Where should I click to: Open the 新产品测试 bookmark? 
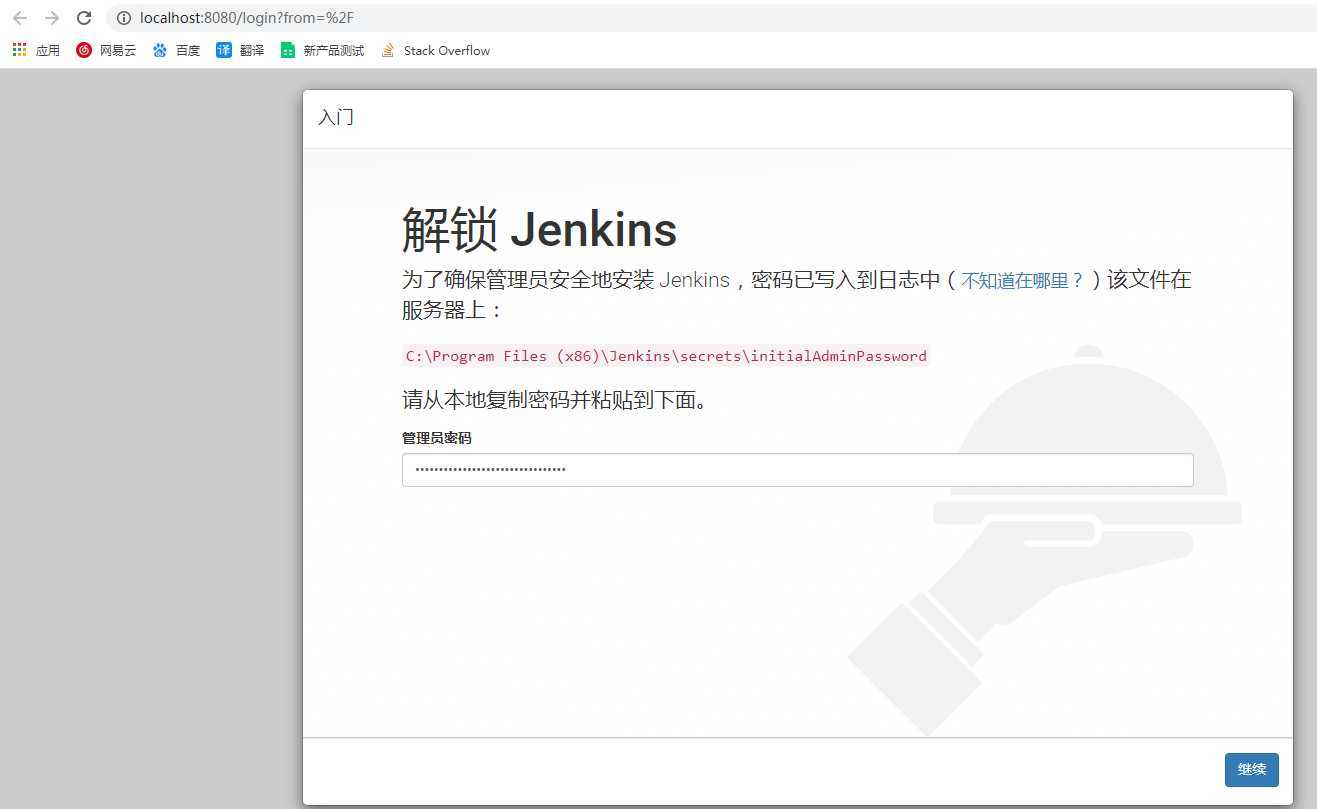pos(322,50)
